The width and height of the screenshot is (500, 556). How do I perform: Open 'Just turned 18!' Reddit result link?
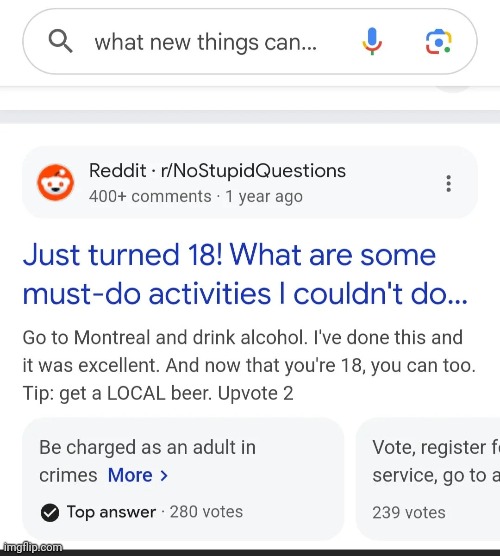[x=245, y=274]
